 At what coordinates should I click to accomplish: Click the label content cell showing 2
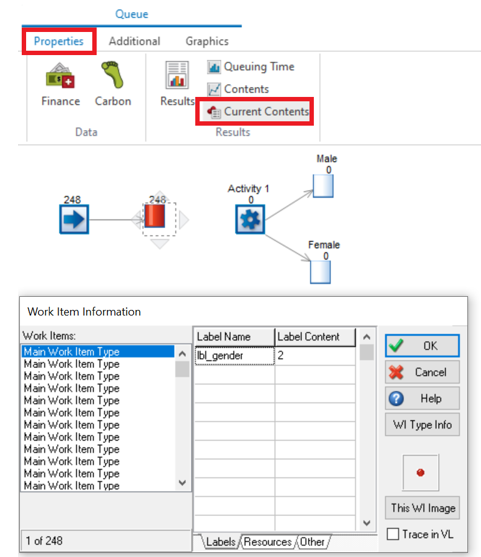(x=315, y=356)
